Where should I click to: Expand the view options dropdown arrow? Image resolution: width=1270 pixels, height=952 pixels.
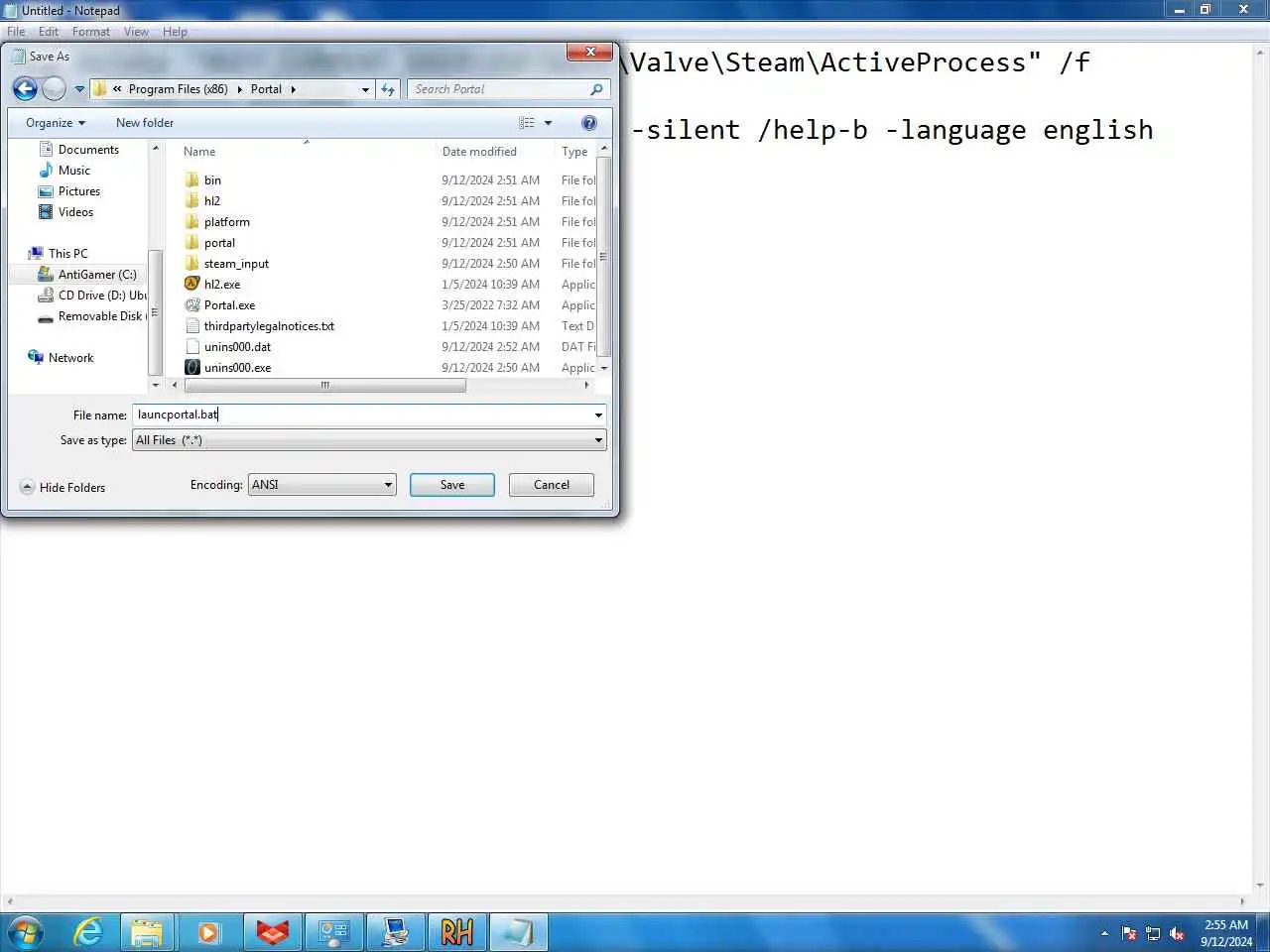point(548,123)
